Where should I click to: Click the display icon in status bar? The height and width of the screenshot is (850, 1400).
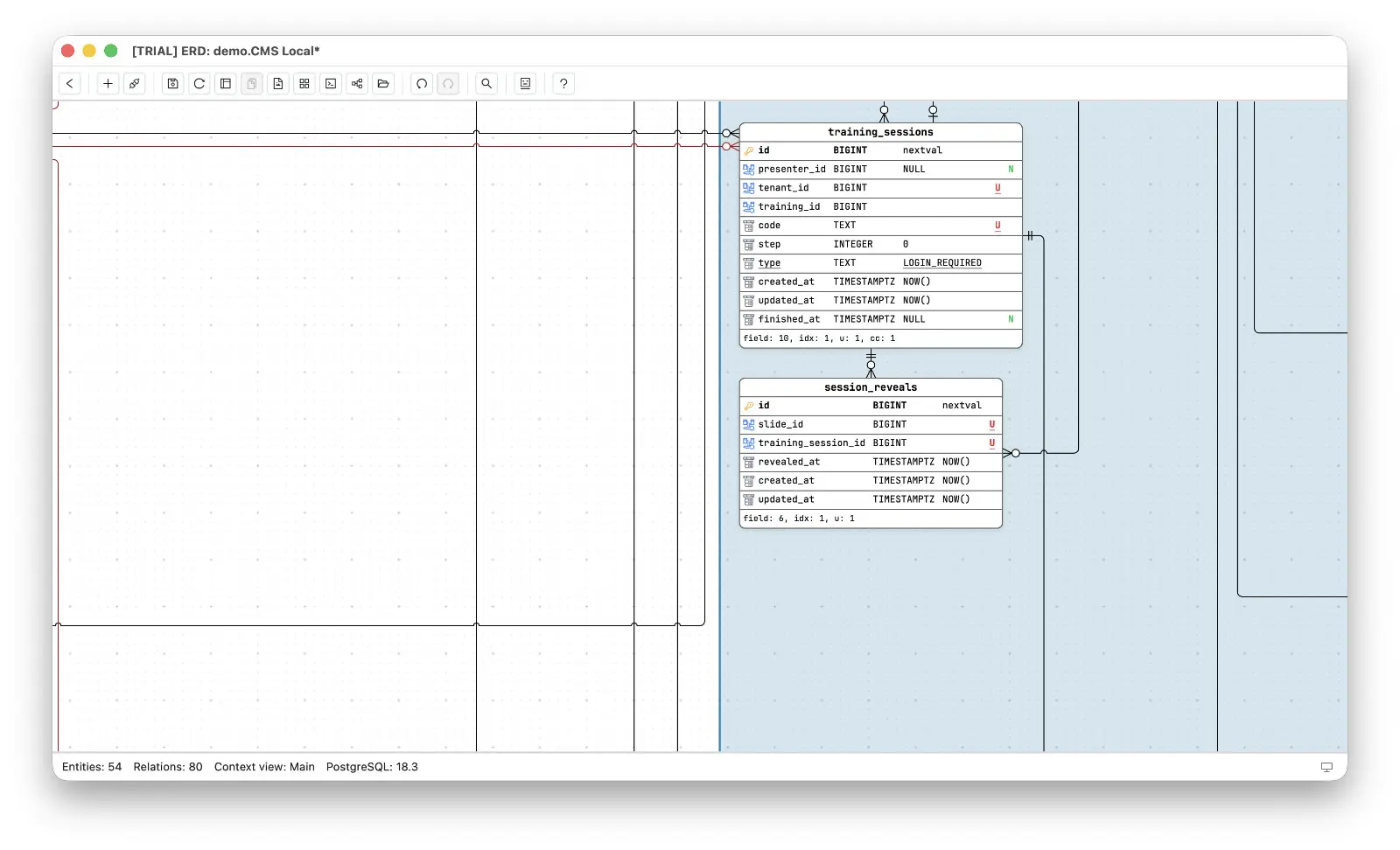pyautogui.click(x=1326, y=767)
